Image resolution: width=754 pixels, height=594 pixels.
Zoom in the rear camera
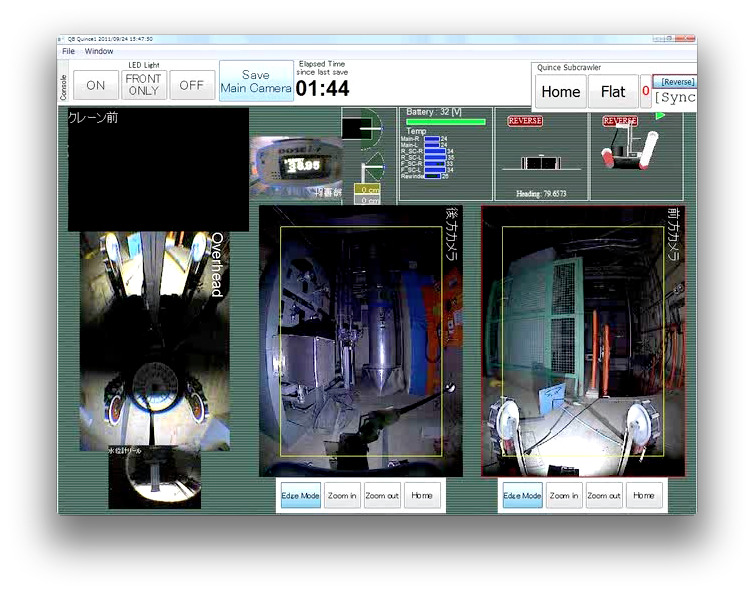pyautogui.click(x=342, y=495)
